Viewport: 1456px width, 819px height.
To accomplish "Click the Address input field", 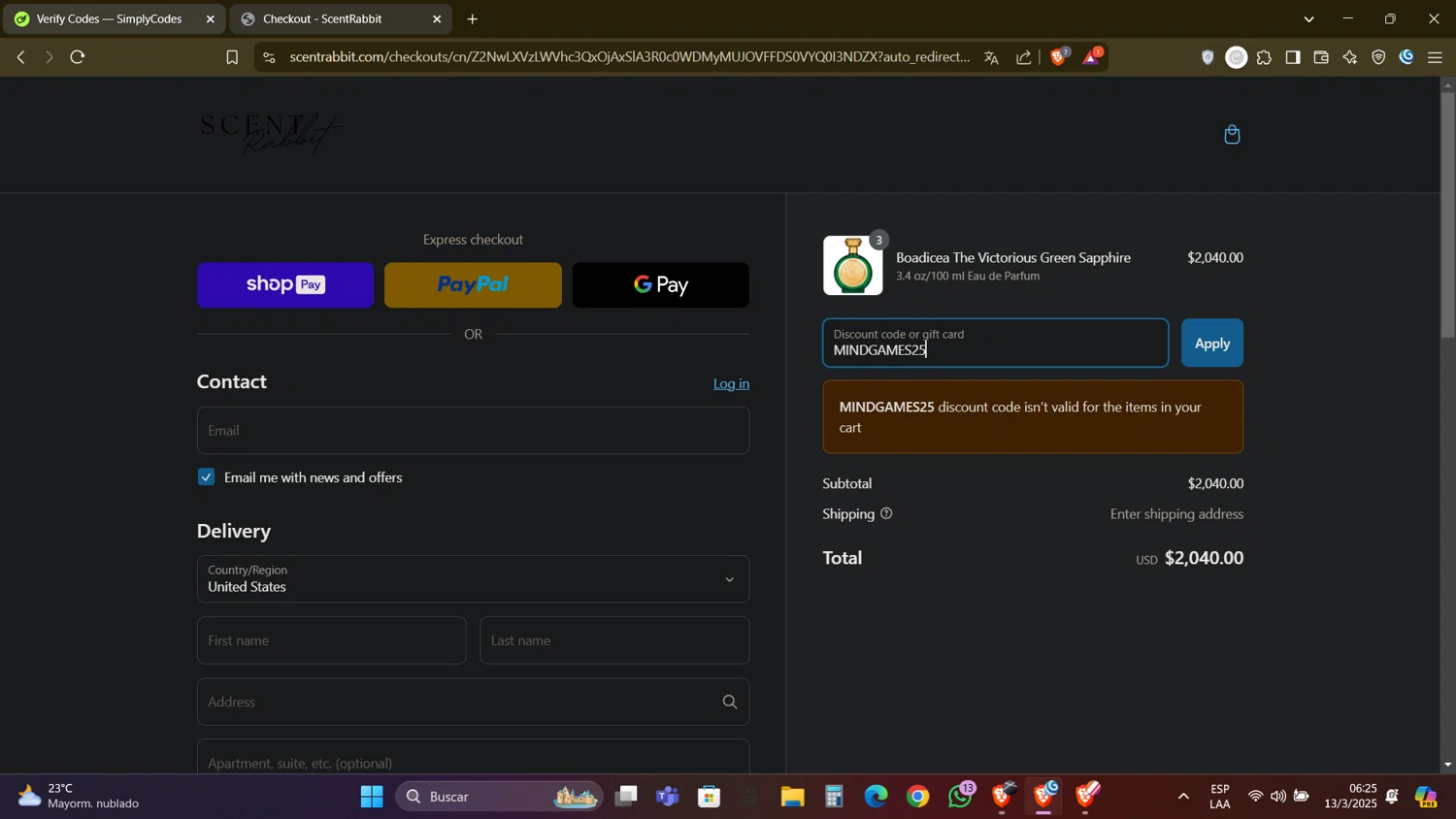I will coord(473,702).
